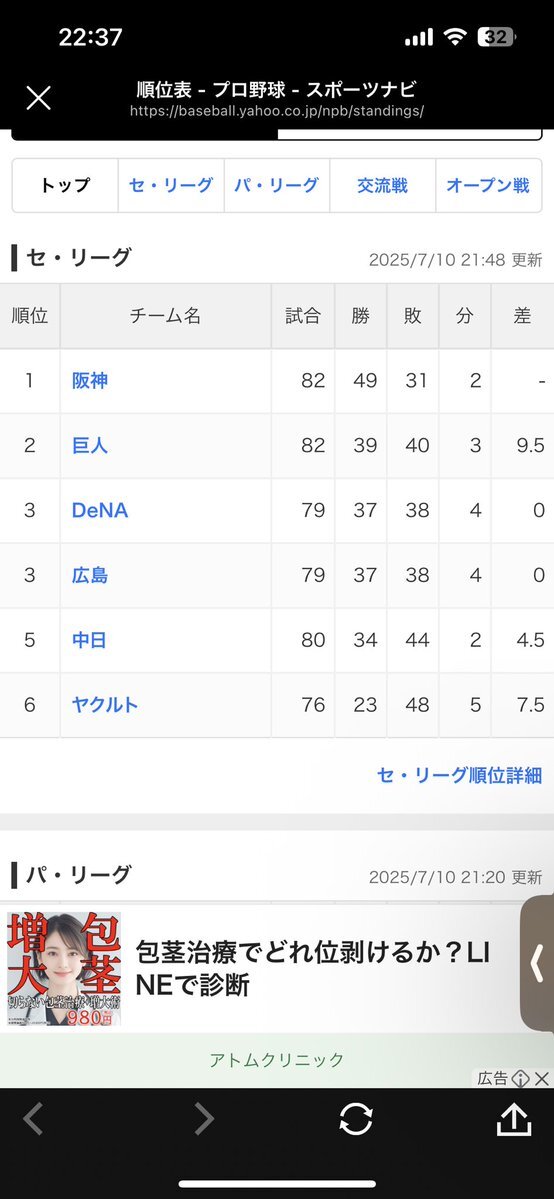Open the 巨人 team link
The image size is (554, 1199).
90,445
